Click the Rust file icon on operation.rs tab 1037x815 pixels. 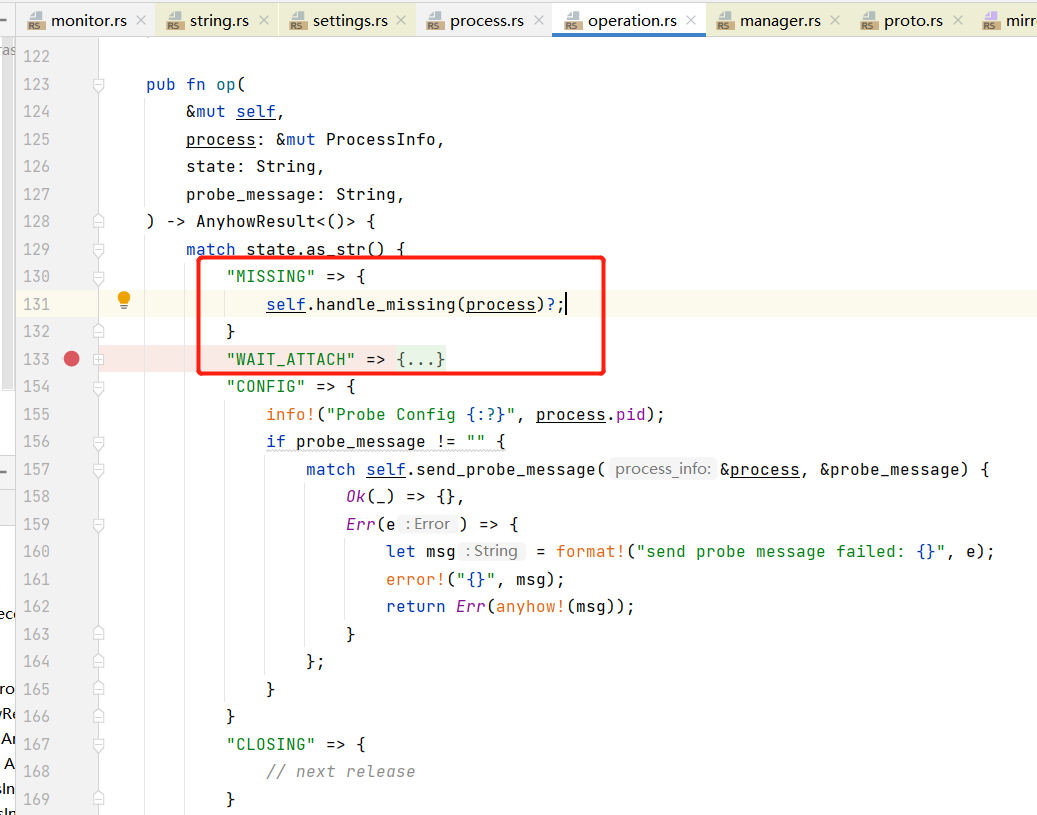pyautogui.click(x=573, y=19)
